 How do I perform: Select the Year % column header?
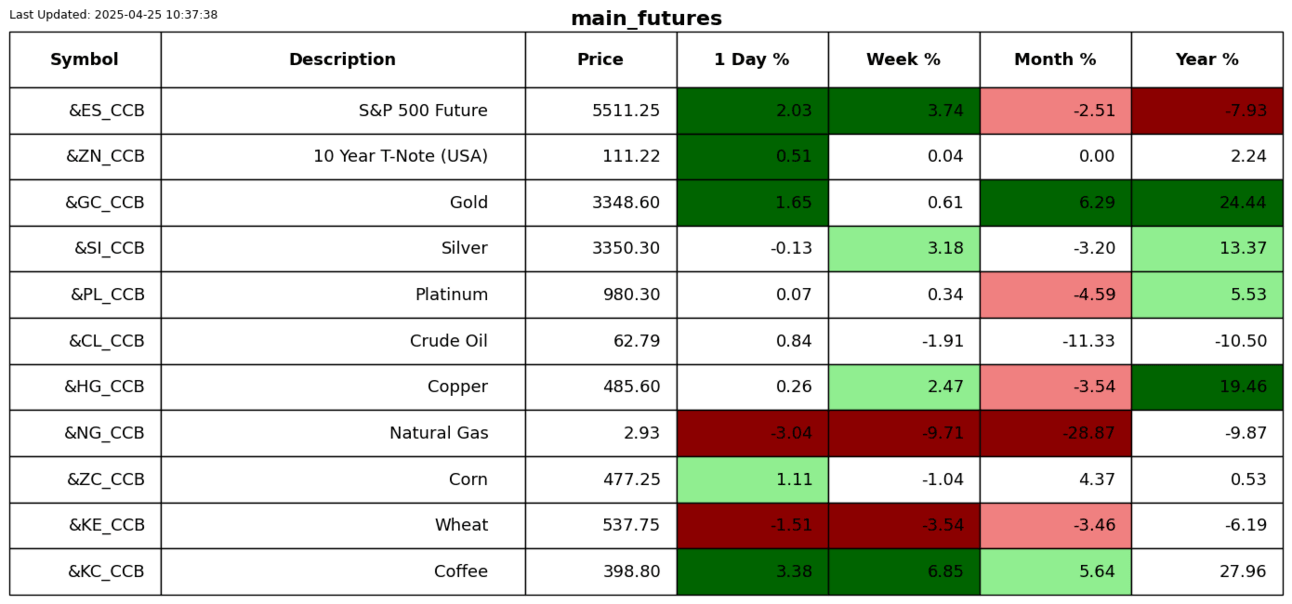click(x=1207, y=60)
